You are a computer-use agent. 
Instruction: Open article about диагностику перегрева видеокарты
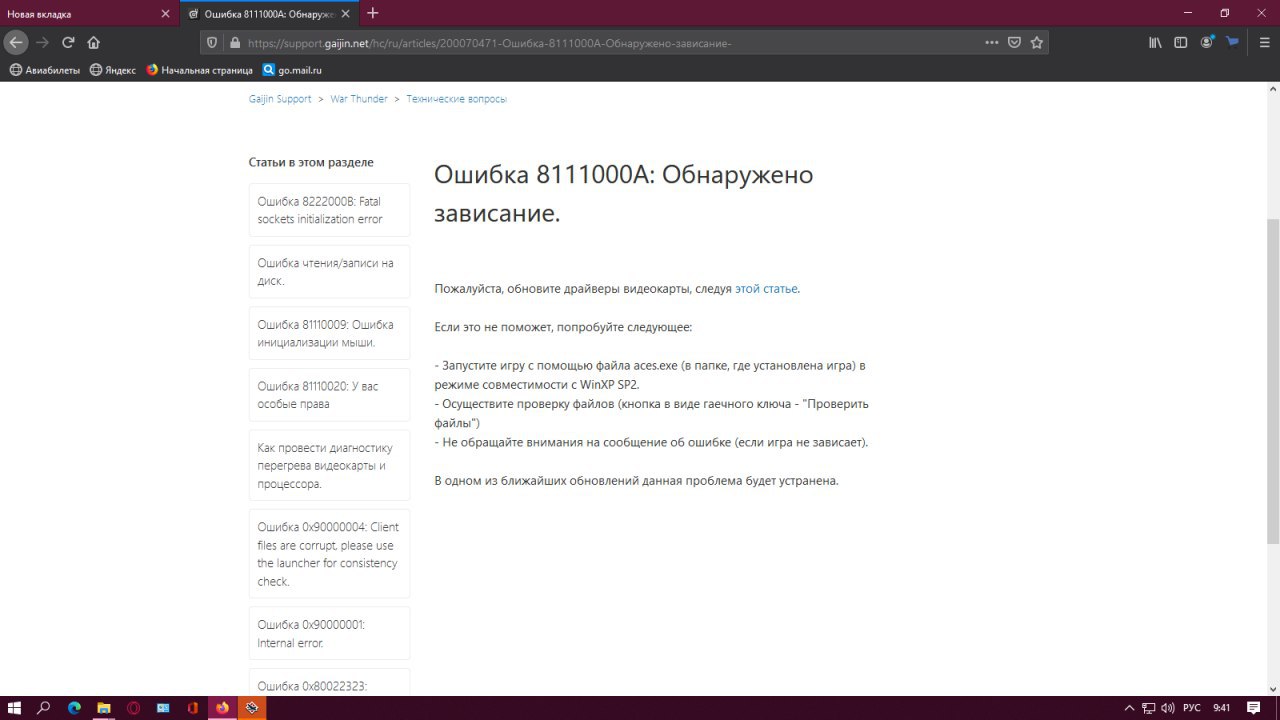[x=329, y=465]
